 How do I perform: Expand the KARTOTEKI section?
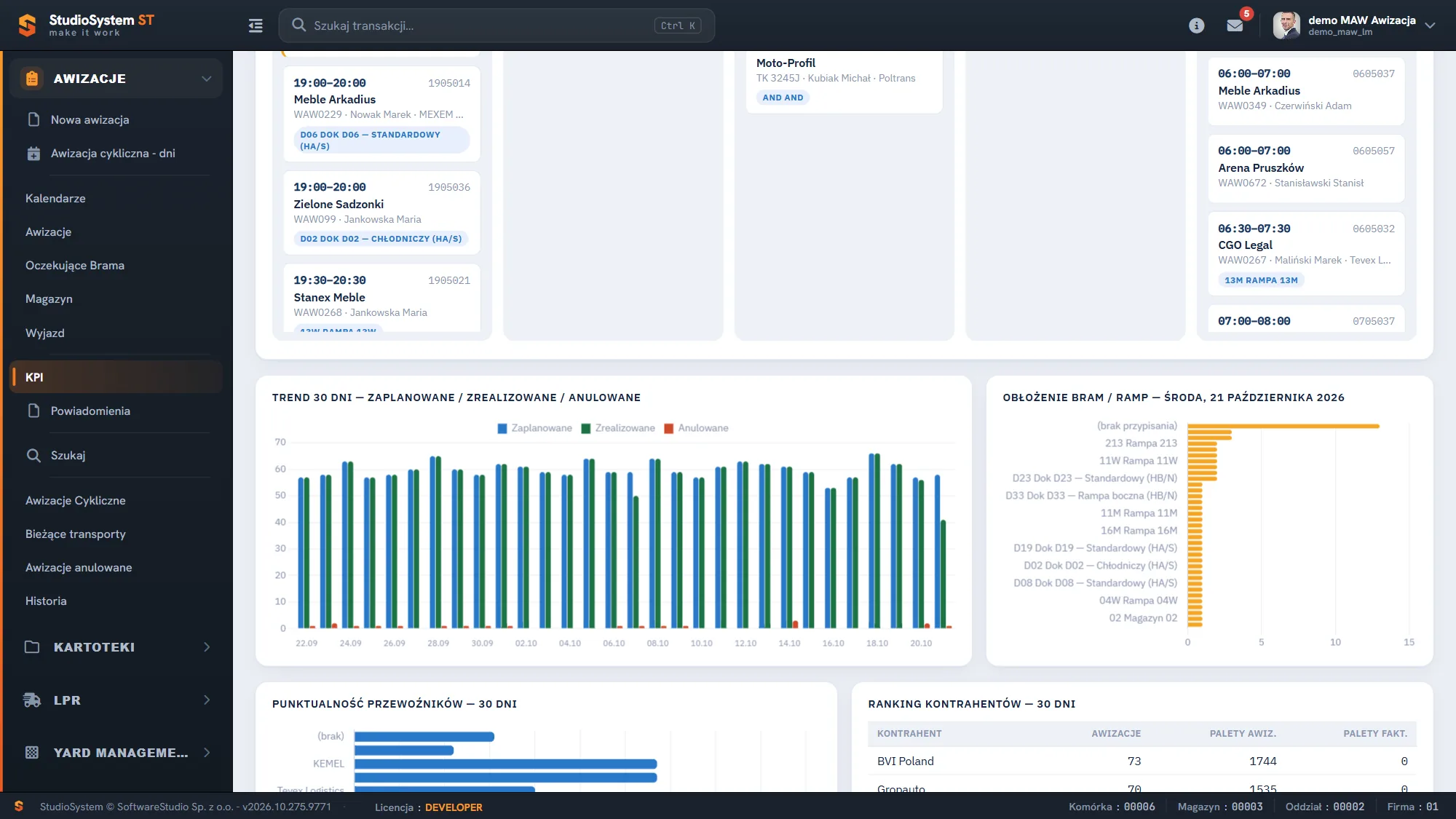(116, 647)
